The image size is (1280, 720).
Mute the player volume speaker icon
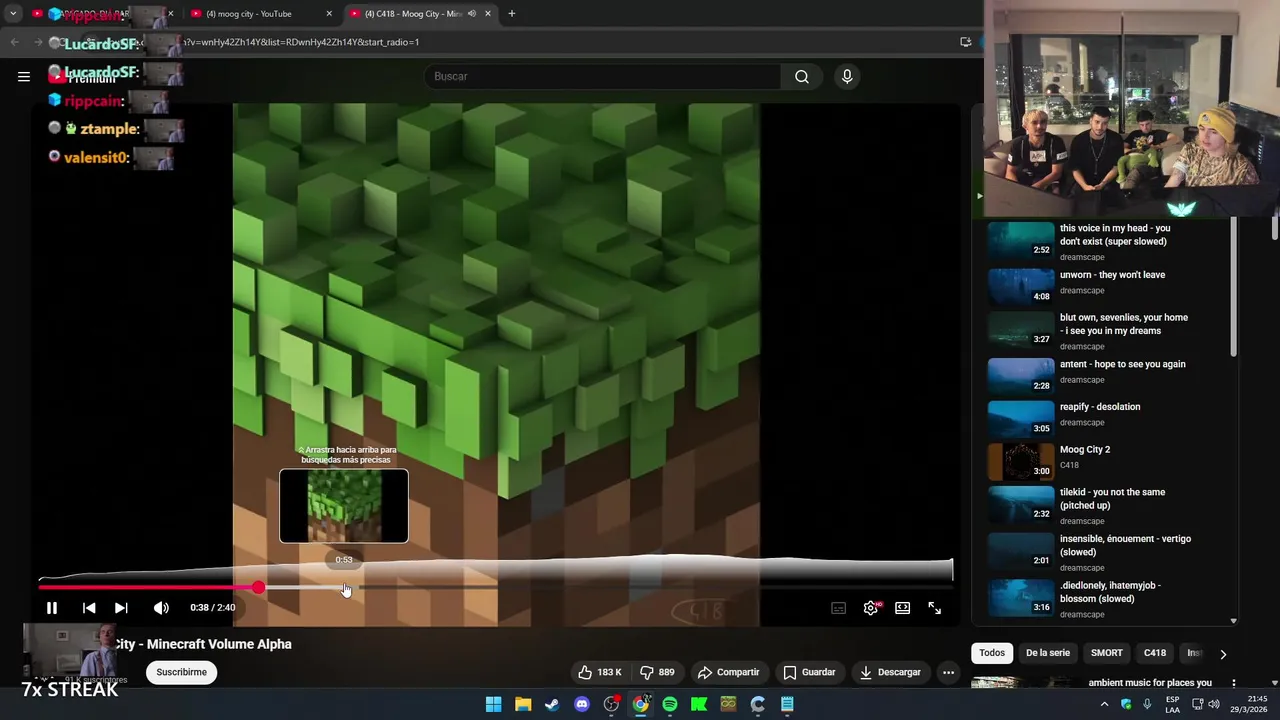pyautogui.click(x=161, y=608)
